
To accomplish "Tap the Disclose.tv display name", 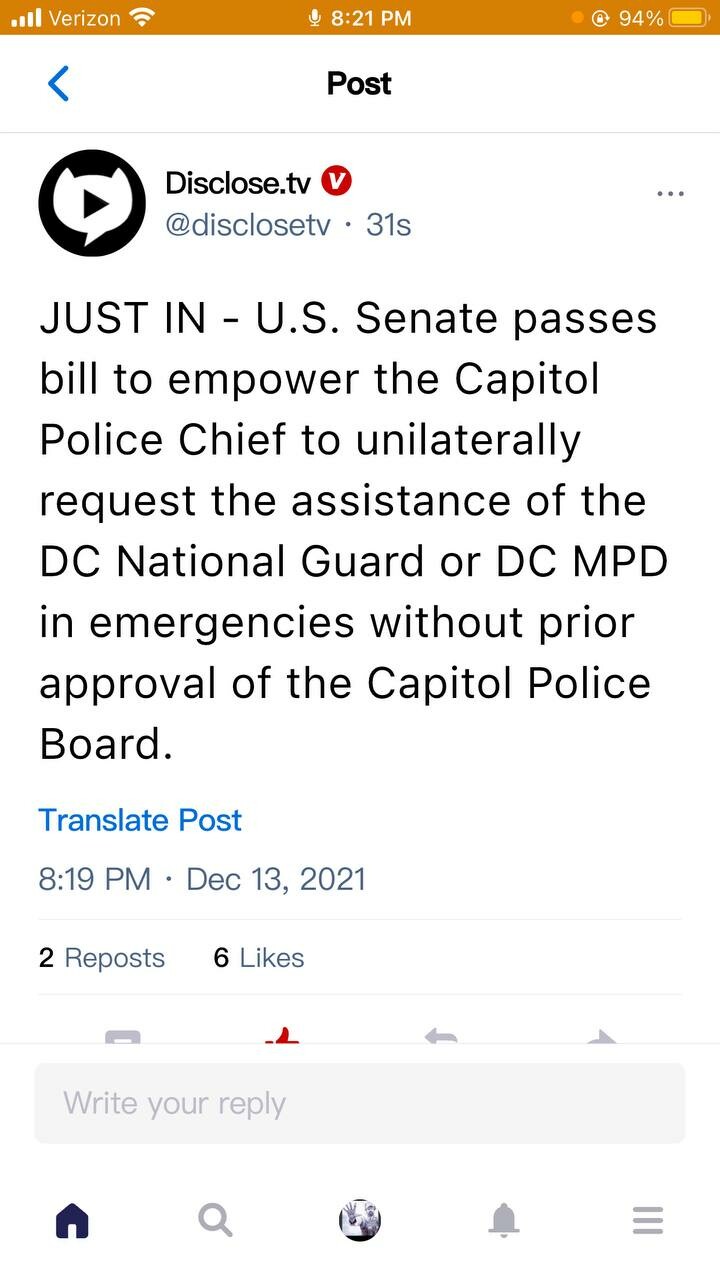I will tap(238, 182).
